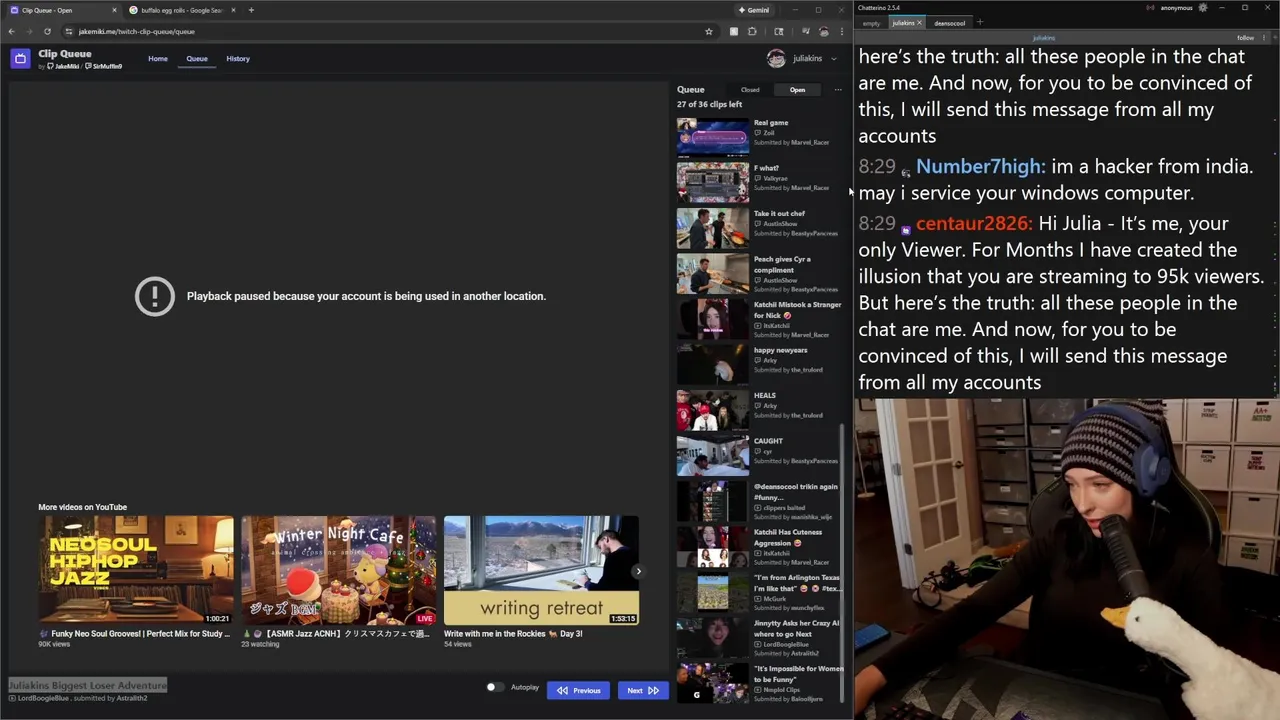Add a new Chatterino tab
The height and width of the screenshot is (720, 1280).
point(980,22)
